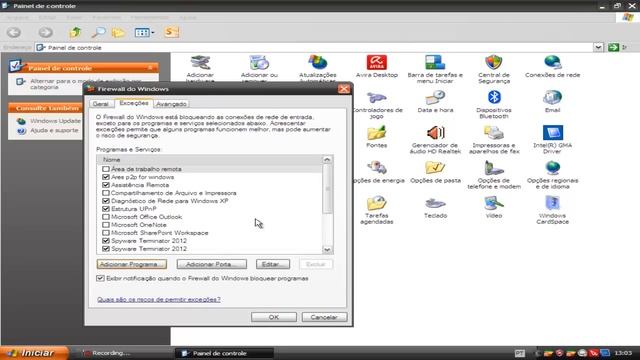Open Central de Segurança icon

tap(494, 69)
